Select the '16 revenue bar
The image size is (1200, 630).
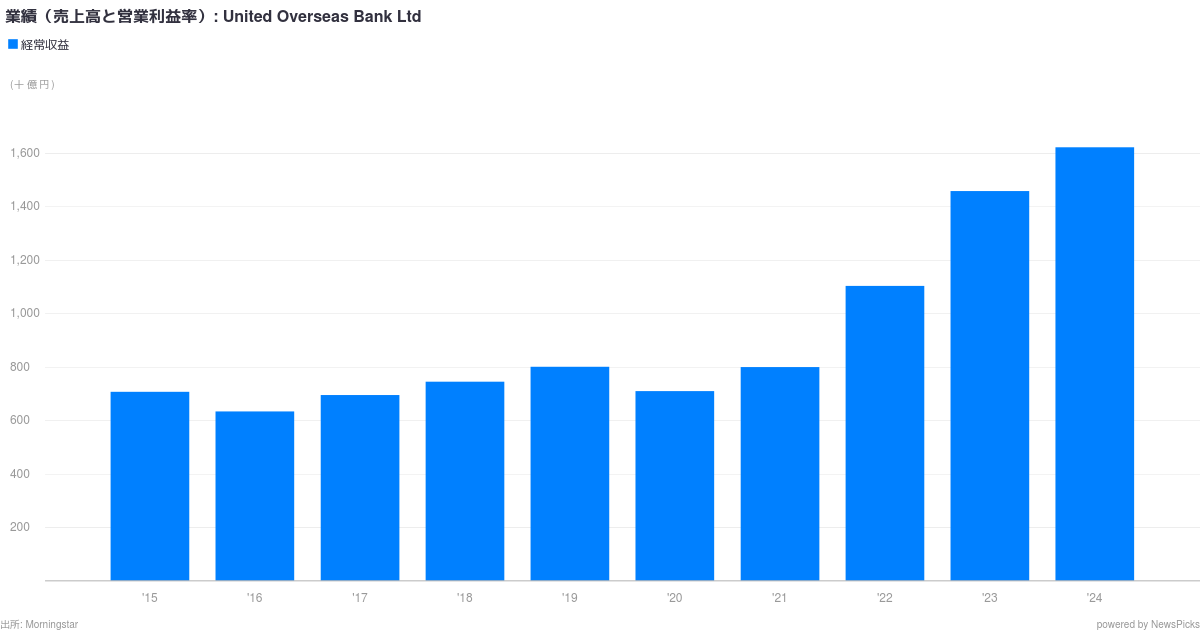255,496
